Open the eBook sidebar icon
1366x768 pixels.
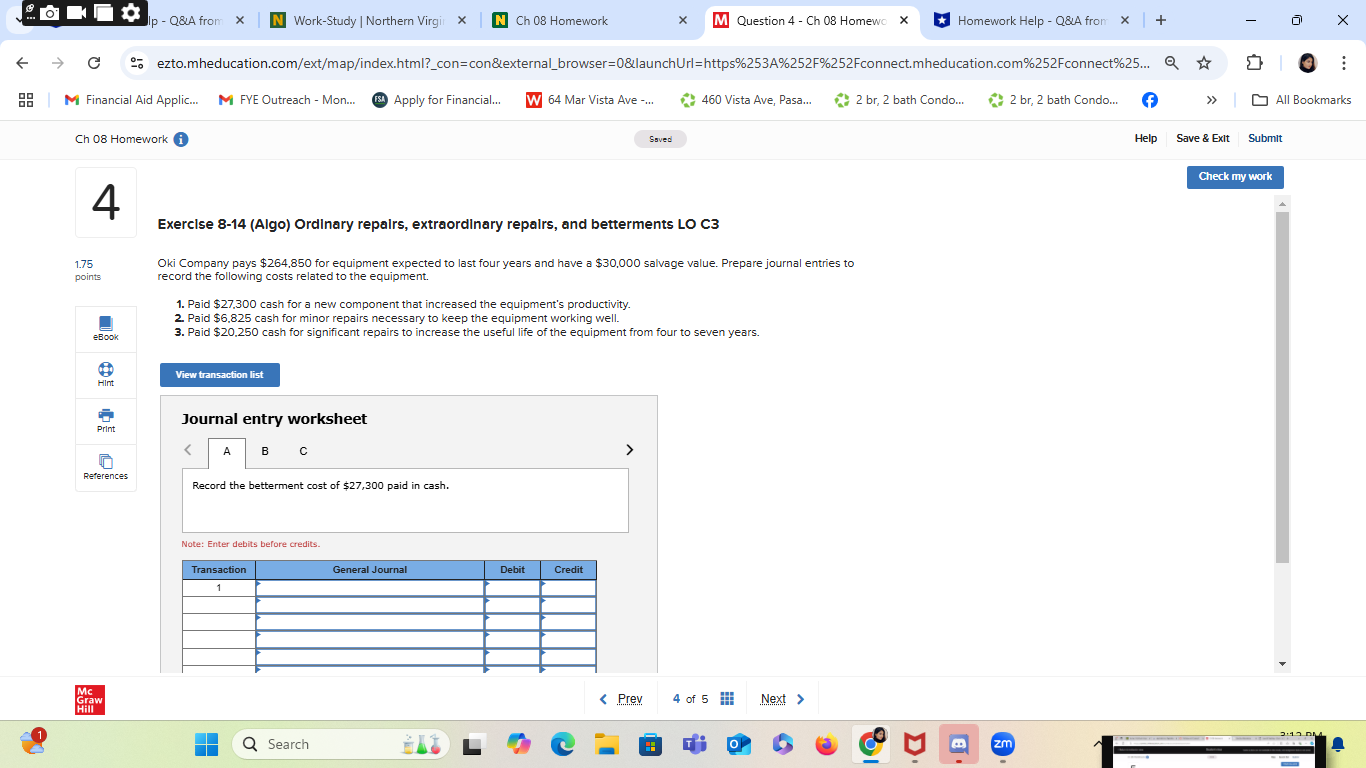click(106, 324)
